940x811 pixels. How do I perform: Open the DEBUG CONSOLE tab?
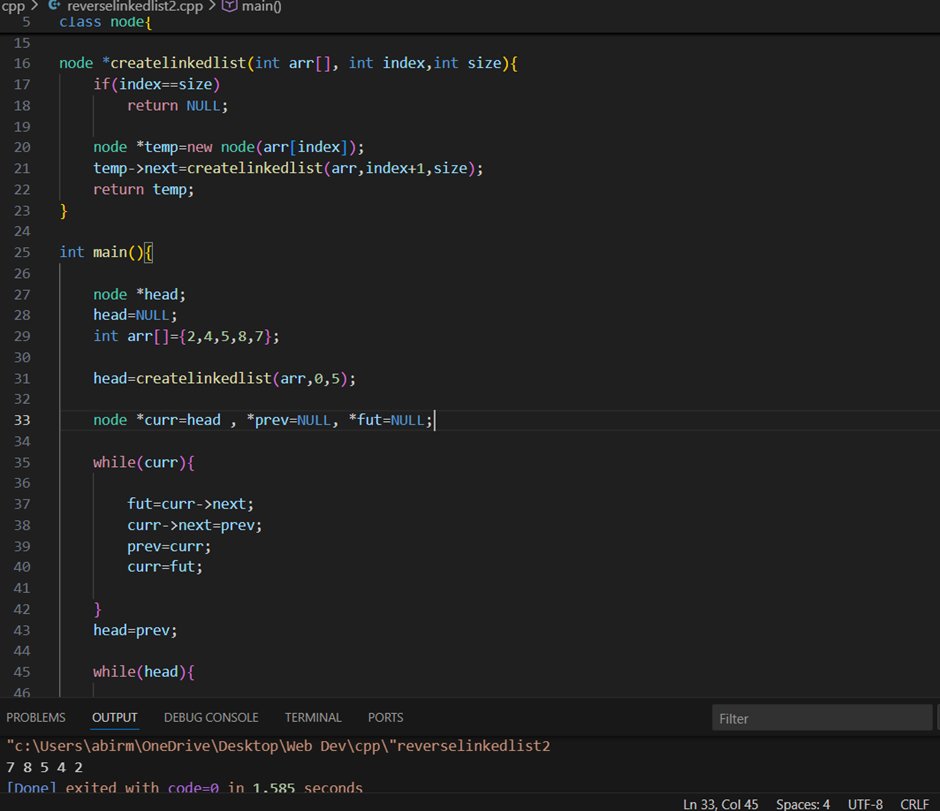(x=211, y=717)
